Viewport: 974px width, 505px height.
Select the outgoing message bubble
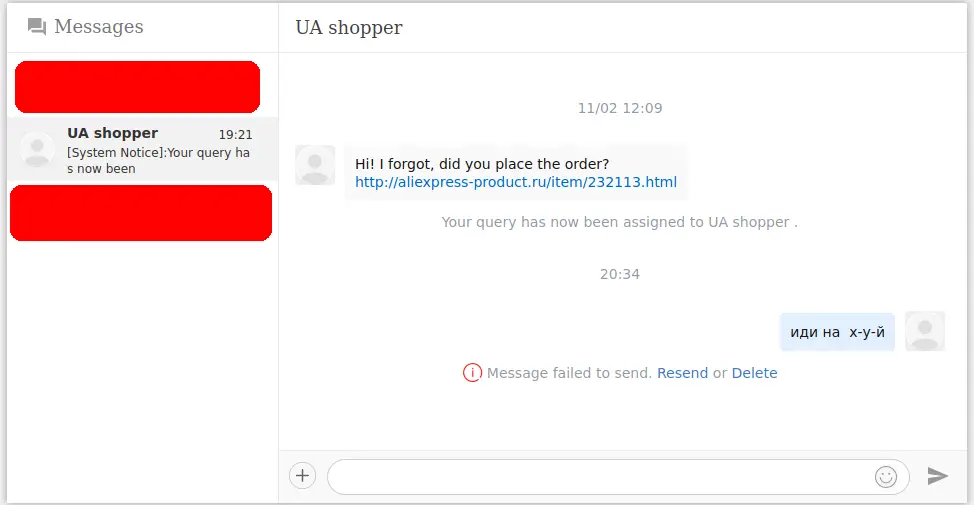tap(837, 332)
